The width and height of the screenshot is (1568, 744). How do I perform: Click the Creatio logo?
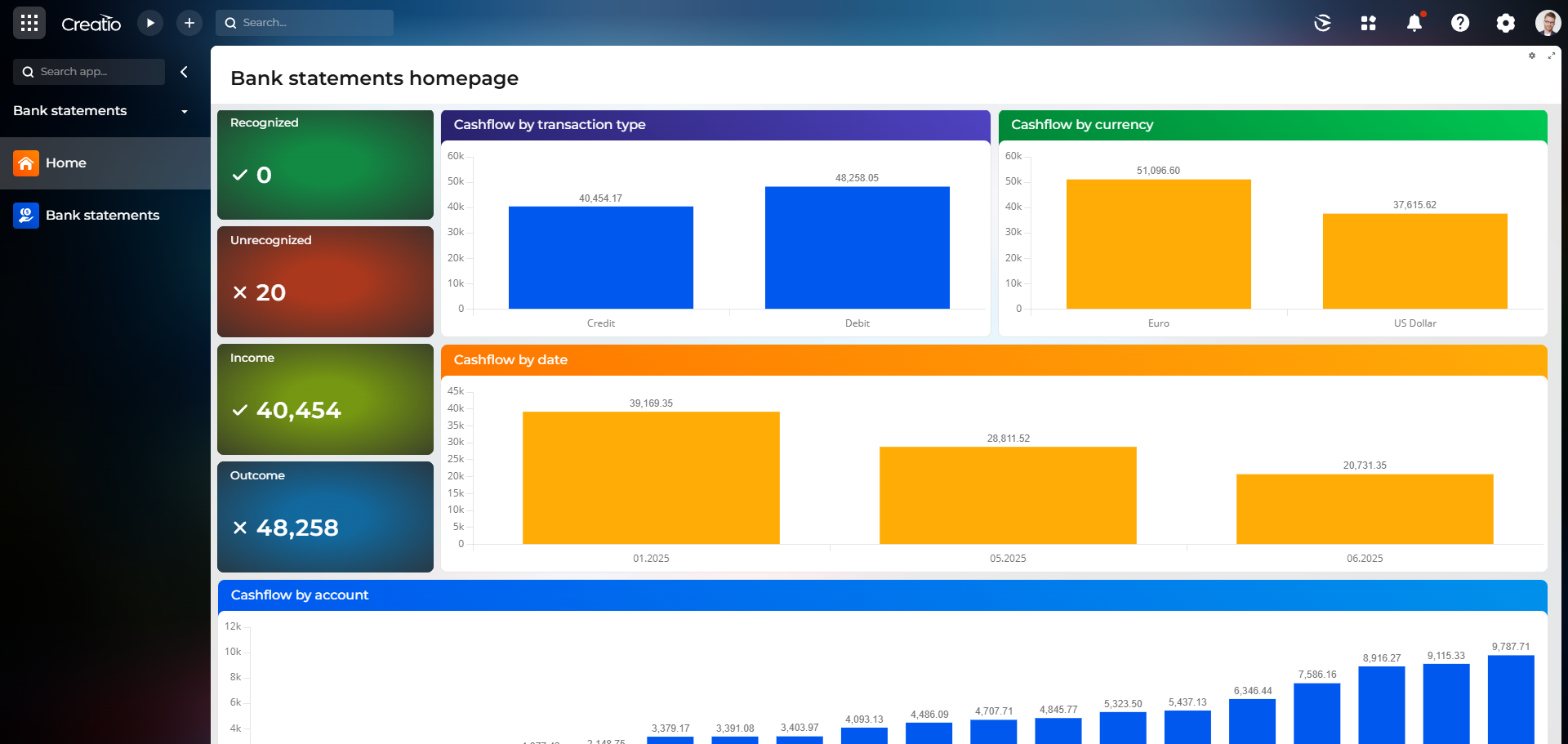[91, 24]
